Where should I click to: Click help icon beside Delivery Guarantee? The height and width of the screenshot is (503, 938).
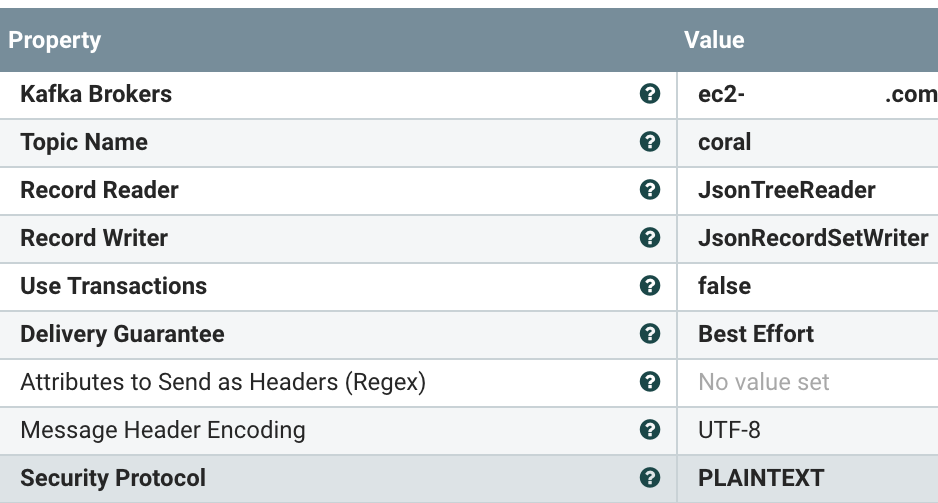point(650,334)
